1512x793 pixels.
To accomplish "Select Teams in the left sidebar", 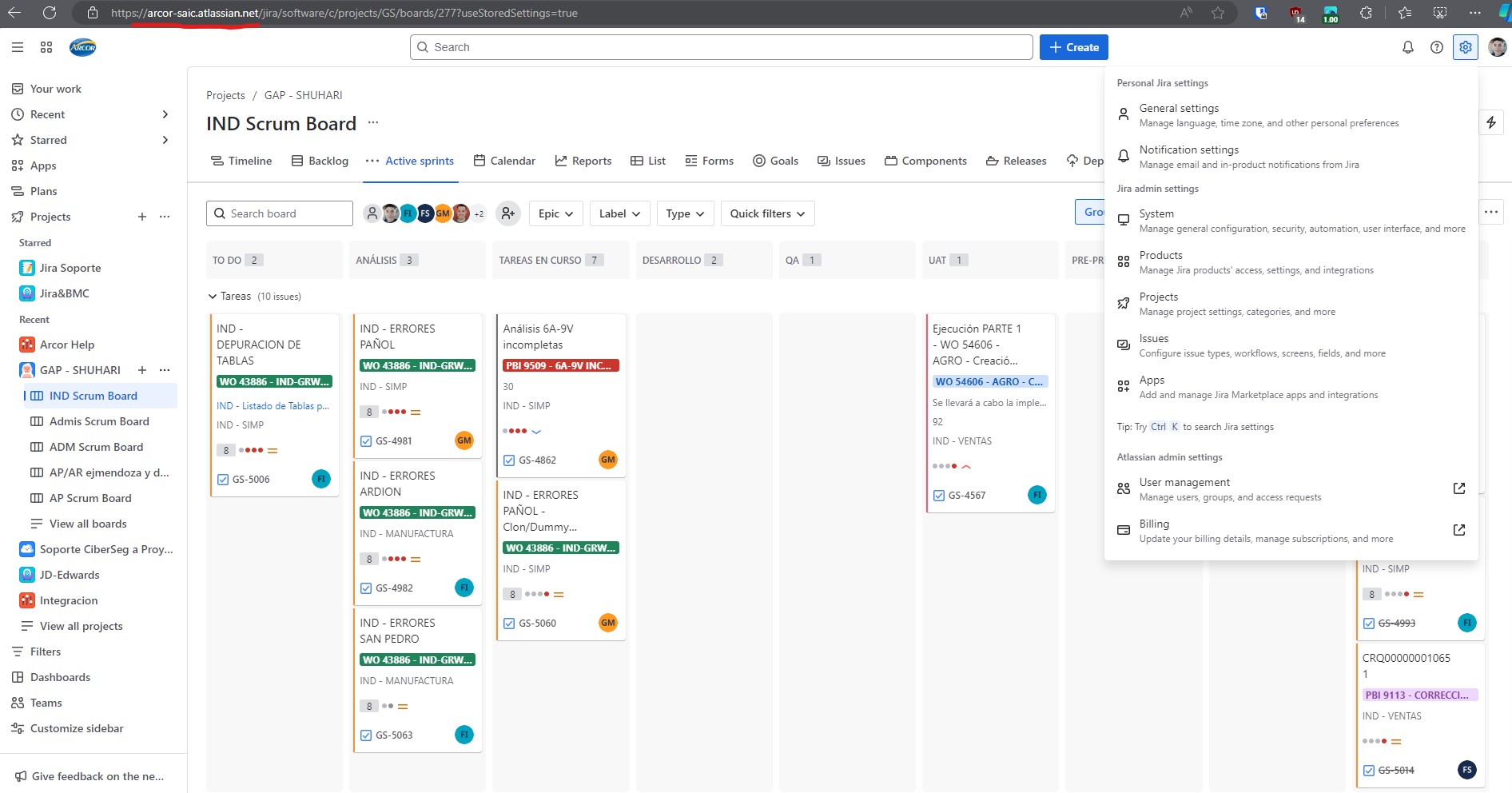I will coord(46,703).
